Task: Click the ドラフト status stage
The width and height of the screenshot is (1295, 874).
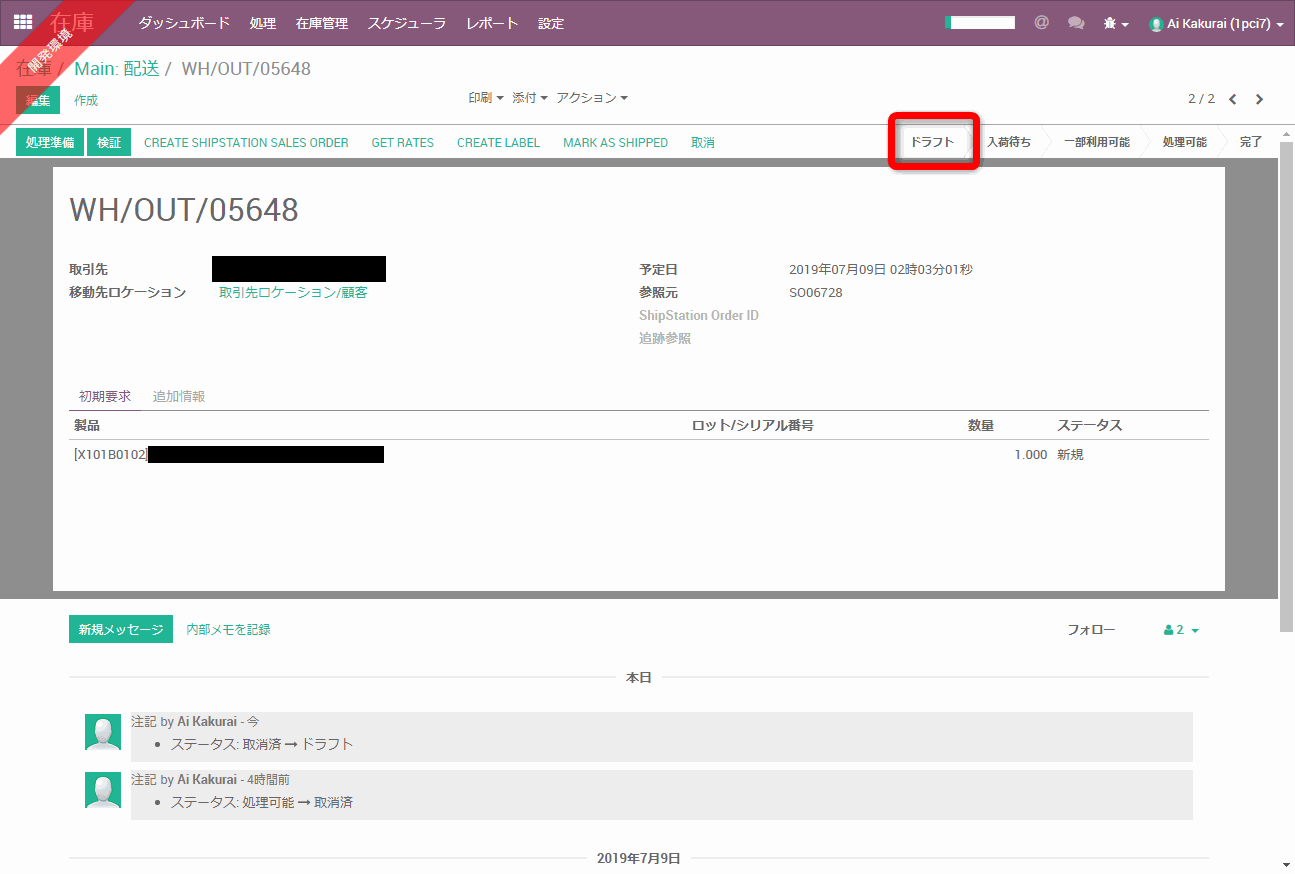Action: [x=932, y=142]
